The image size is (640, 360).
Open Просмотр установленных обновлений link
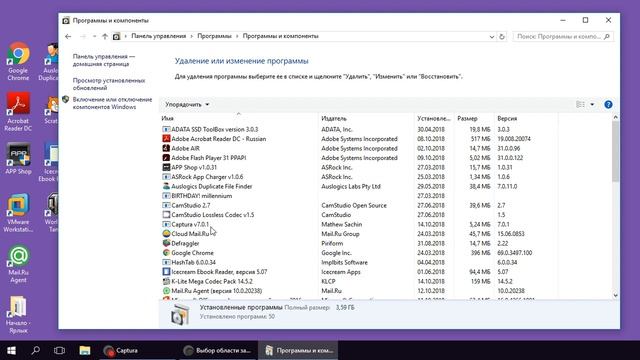point(109,84)
